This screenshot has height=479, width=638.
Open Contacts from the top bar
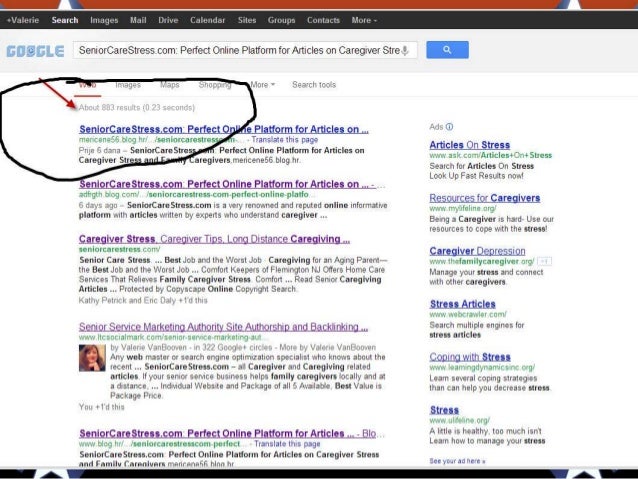point(323,20)
